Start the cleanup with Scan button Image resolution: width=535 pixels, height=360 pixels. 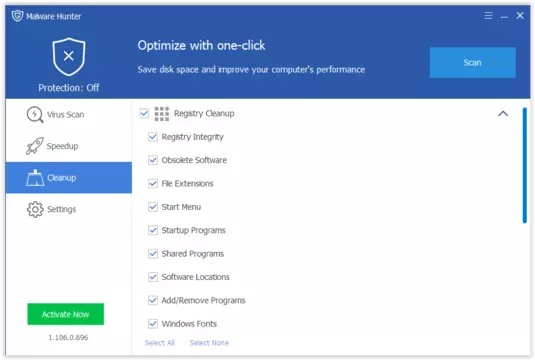(473, 62)
